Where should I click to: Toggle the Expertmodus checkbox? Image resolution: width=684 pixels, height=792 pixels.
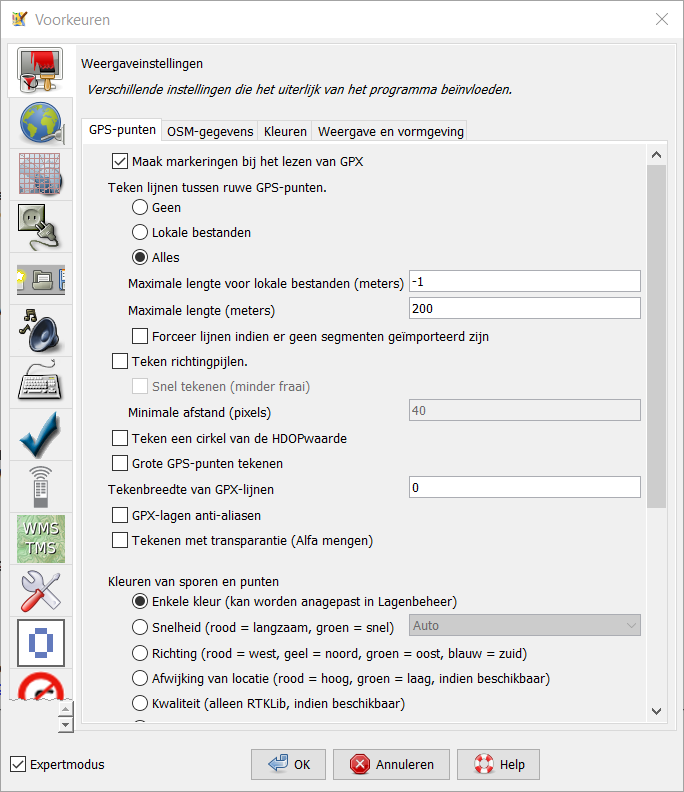(x=18, y=764)
